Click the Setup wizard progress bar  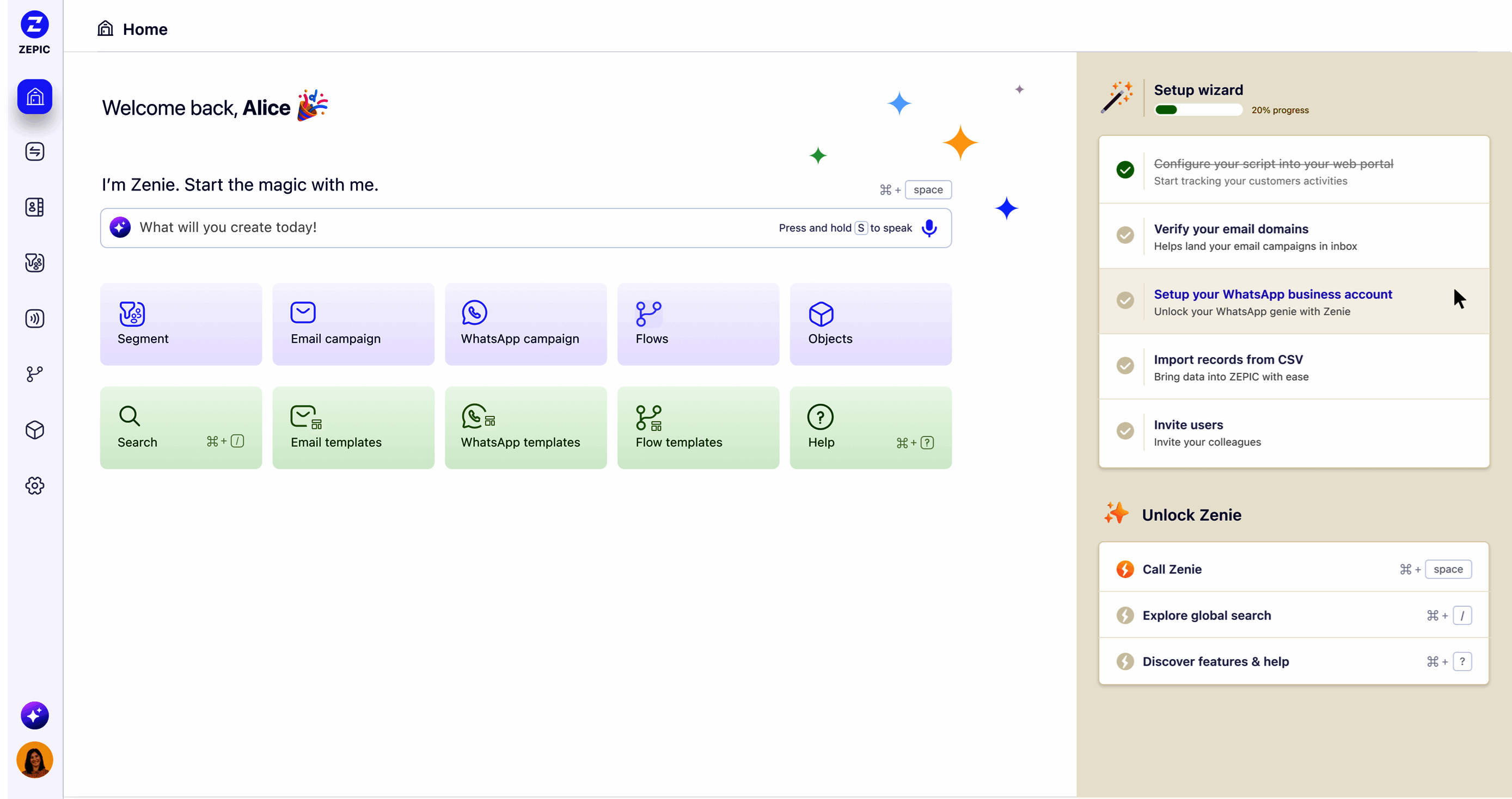pyautogui.click(x=1197, y=110)
